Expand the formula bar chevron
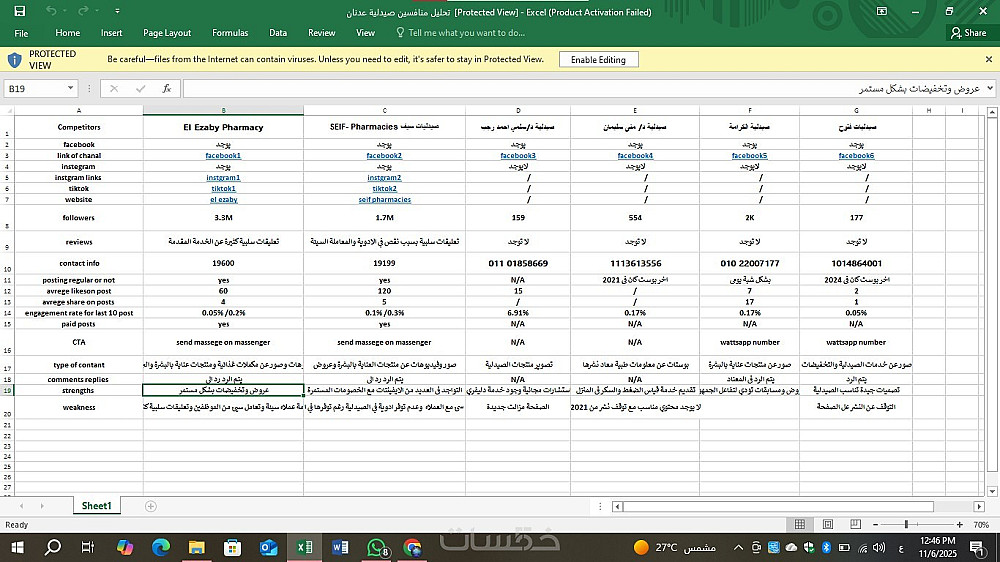The image size is (1000, 562). 990,88
